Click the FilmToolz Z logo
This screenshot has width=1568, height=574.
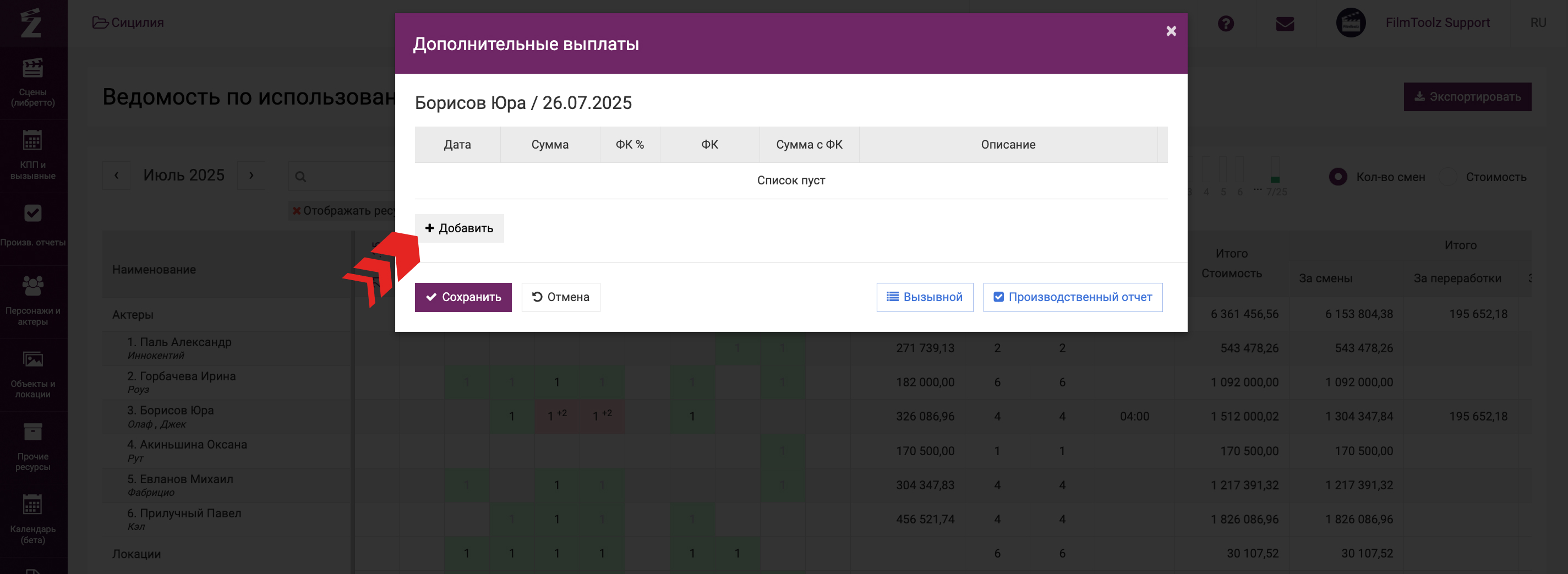[x=31, y=23]
